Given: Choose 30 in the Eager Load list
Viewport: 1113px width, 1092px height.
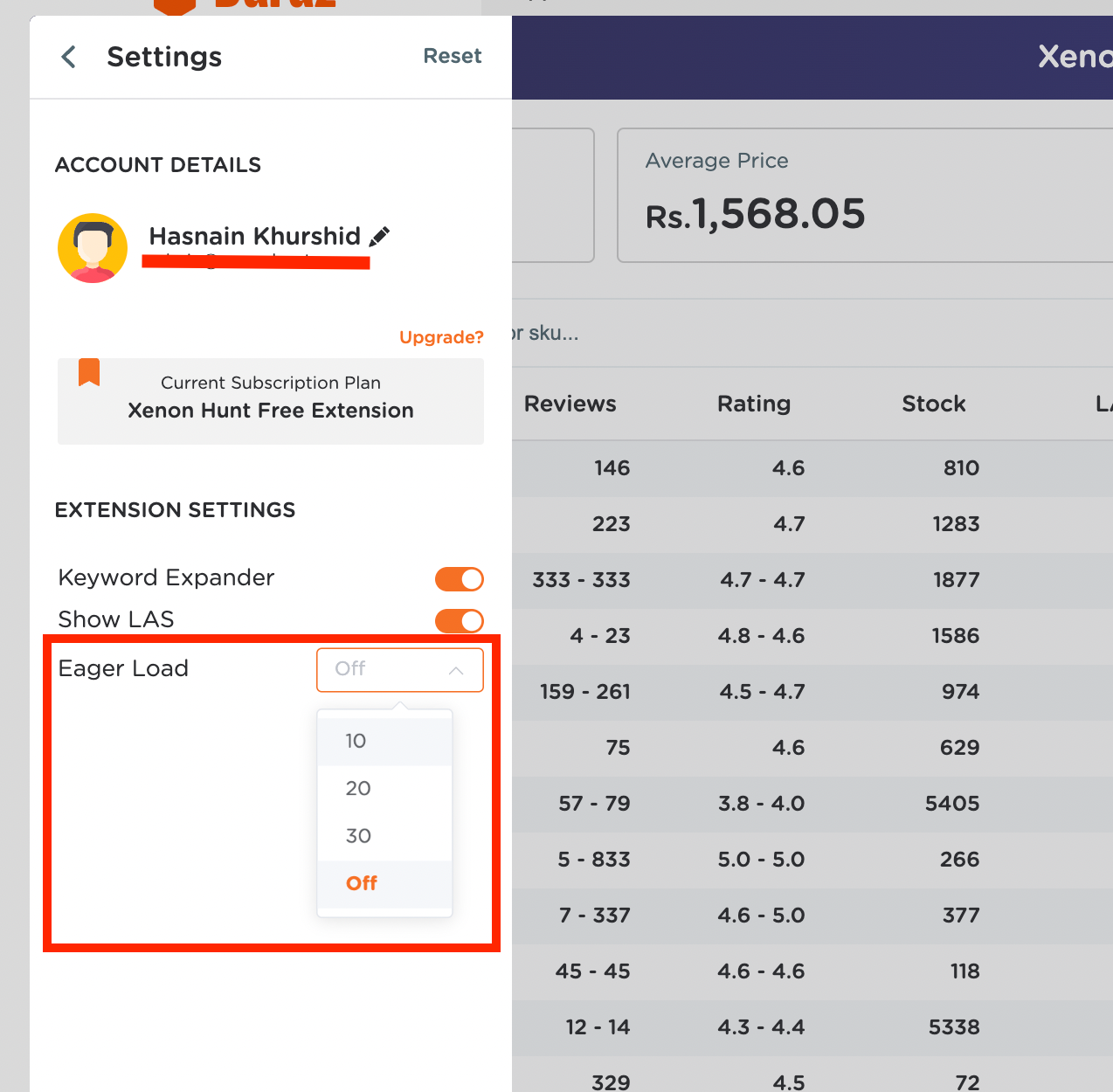Looking at the screenshot, I should coord(384,836).
